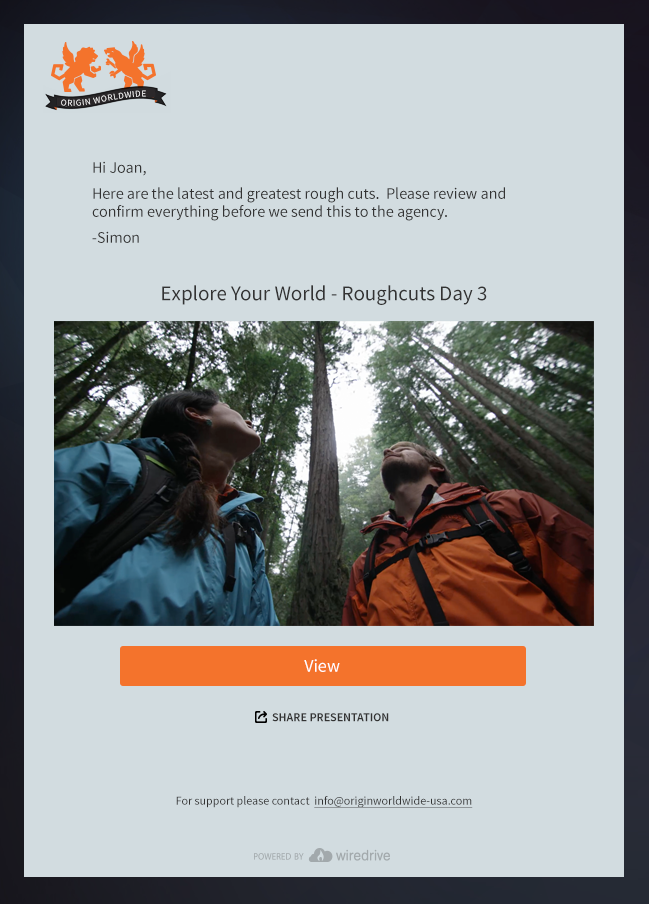Open the View presentation button
This screenshot has height=904, width=649.
coord(323,666)
